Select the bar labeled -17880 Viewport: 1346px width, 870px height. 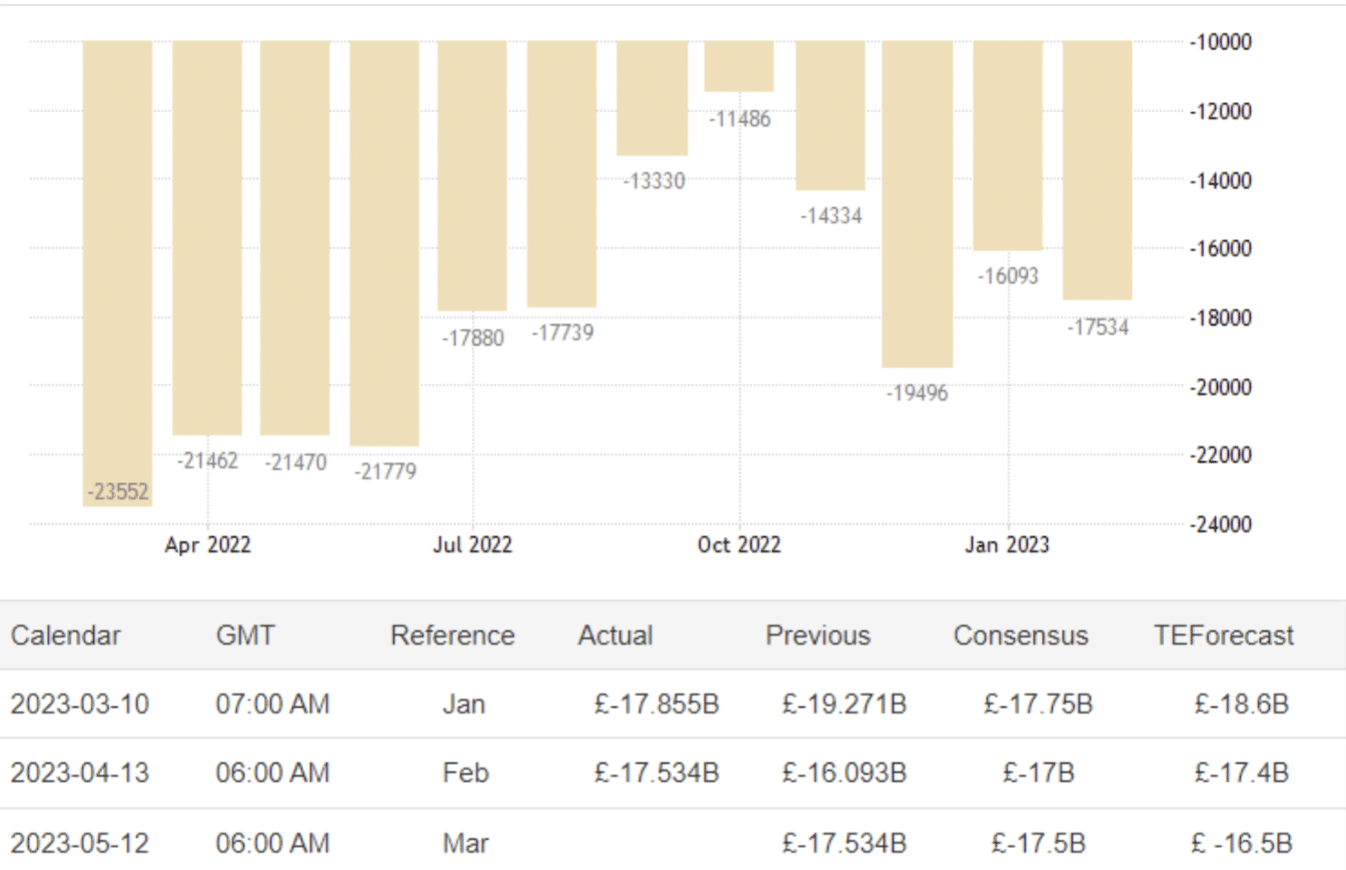pyautogui.click(x=472, y=175)
